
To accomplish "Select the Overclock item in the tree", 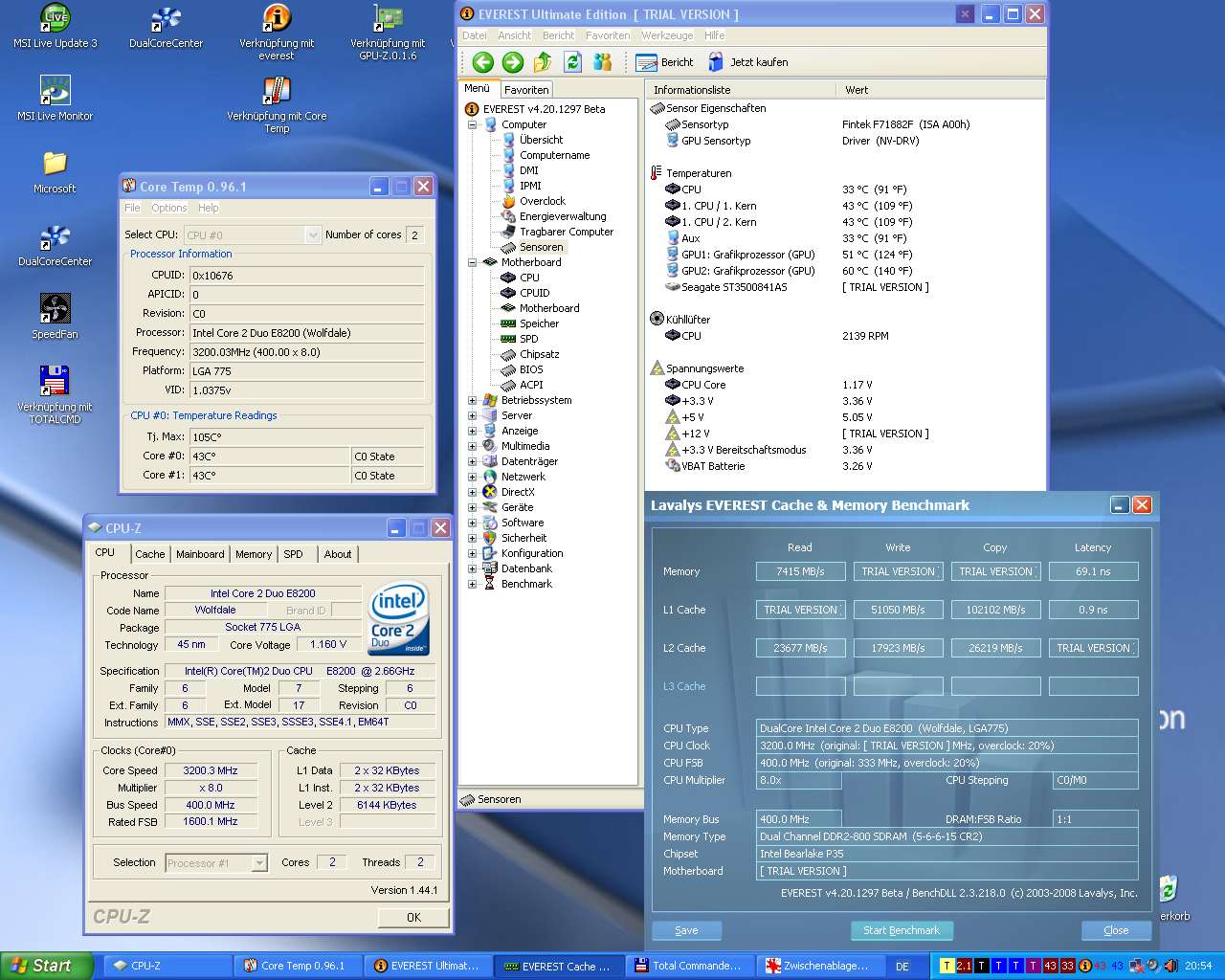I will coord(542,201).
